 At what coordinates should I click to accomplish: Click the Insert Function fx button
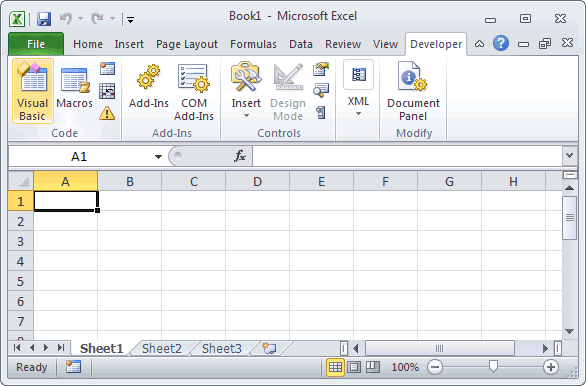[240, 156]
